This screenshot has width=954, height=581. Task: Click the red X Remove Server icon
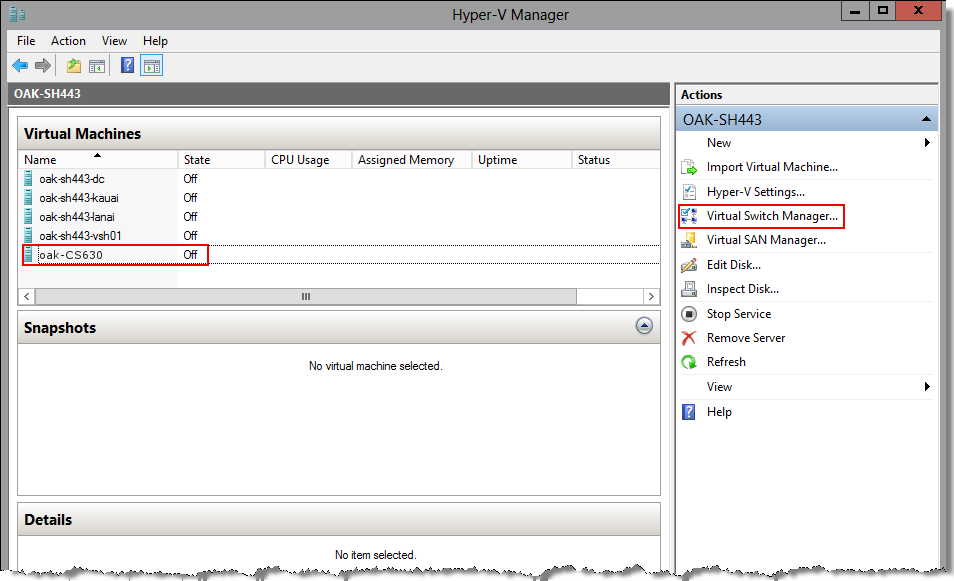689,338
